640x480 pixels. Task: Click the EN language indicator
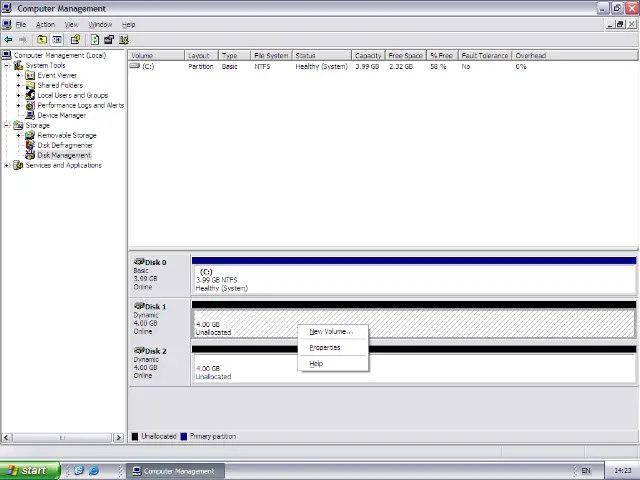pos(586,471)
